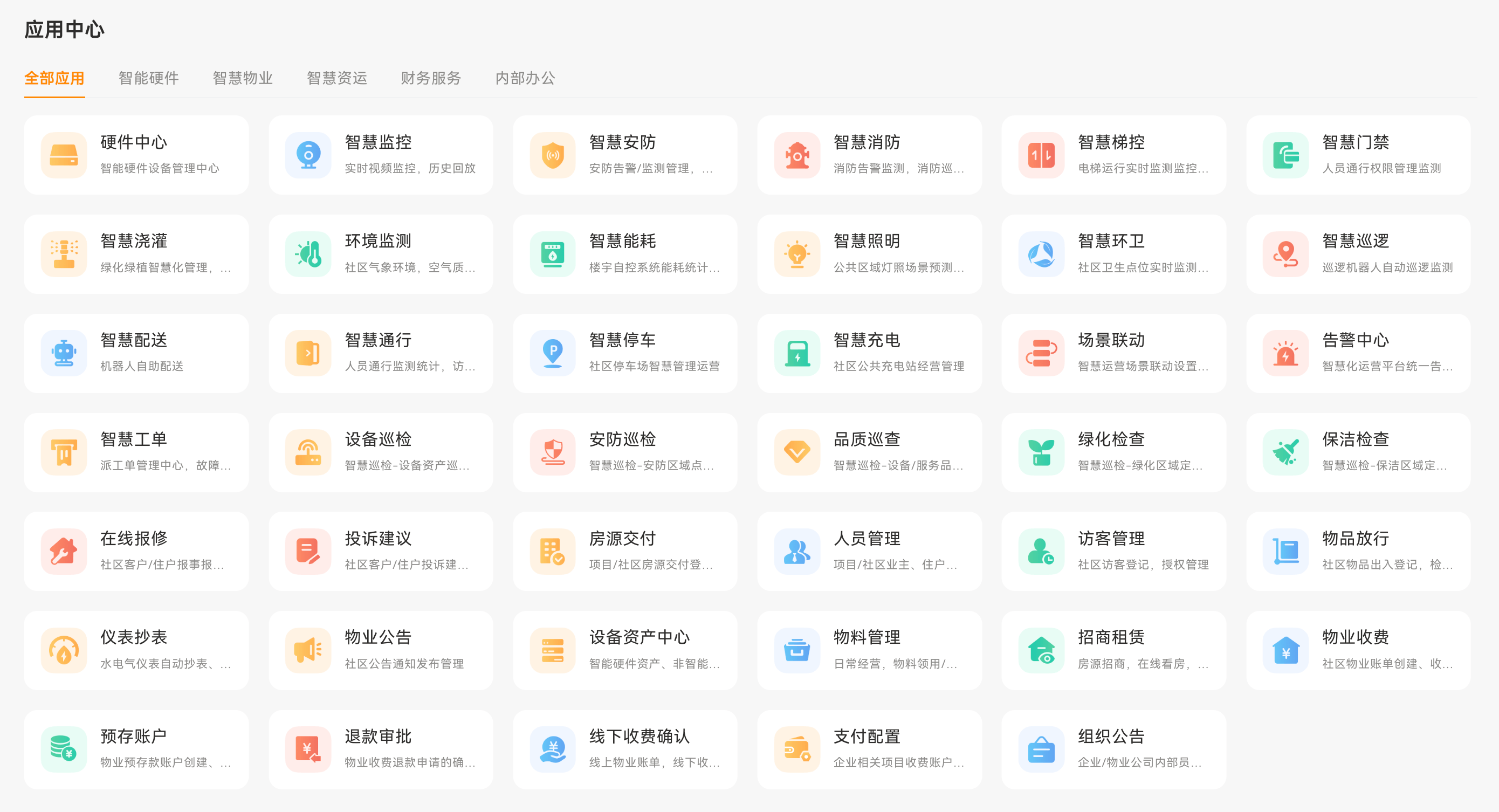1499x812 pixels.
Task: Click description text 人员通行权限管理监测
Action: pos(1381,168)
